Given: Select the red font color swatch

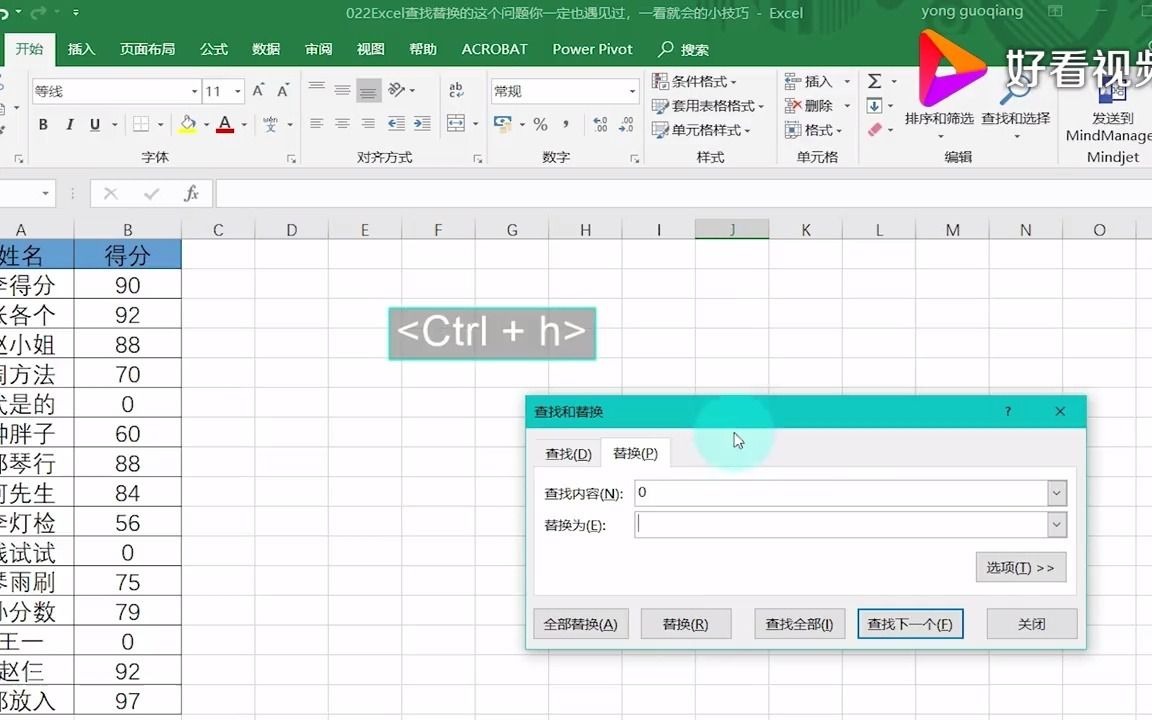Looking at the screenshot, I should click(x=224, y=124).
